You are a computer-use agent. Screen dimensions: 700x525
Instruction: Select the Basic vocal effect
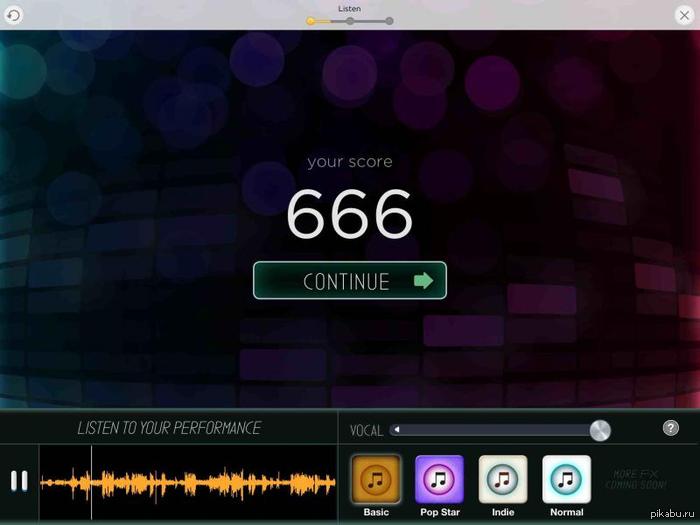376,480
